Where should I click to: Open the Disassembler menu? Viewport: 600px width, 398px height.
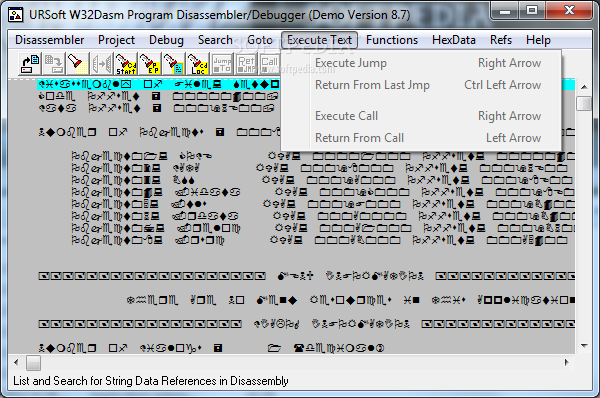(49, 40)
